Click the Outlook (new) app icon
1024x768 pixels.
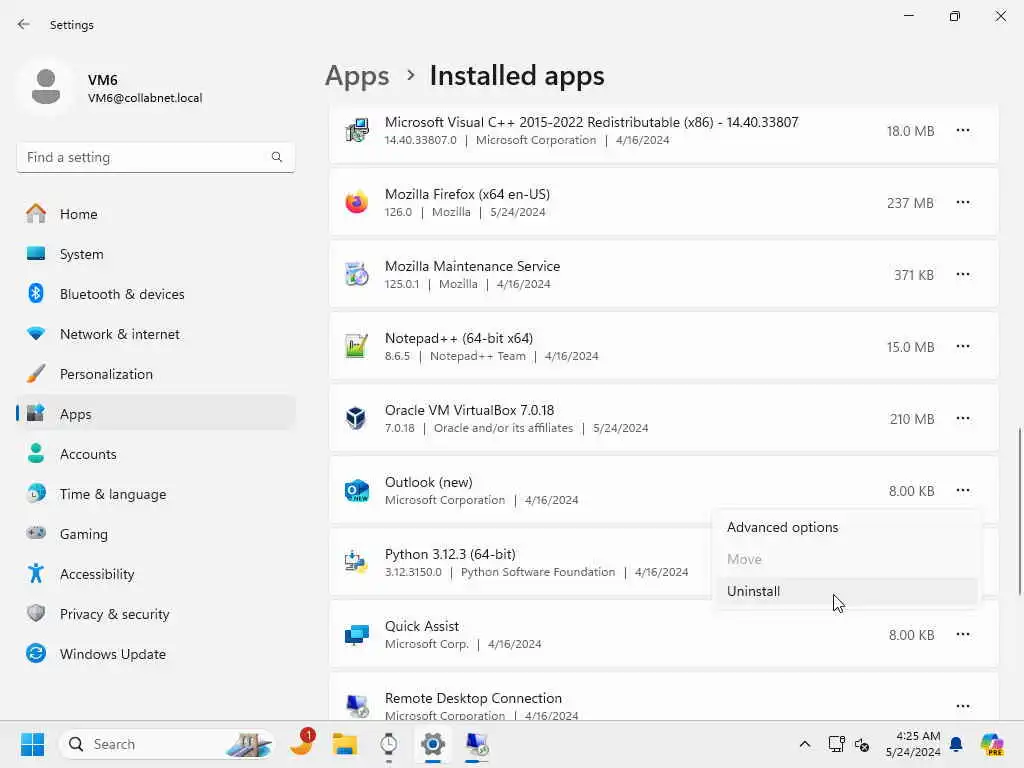(357, 490)
